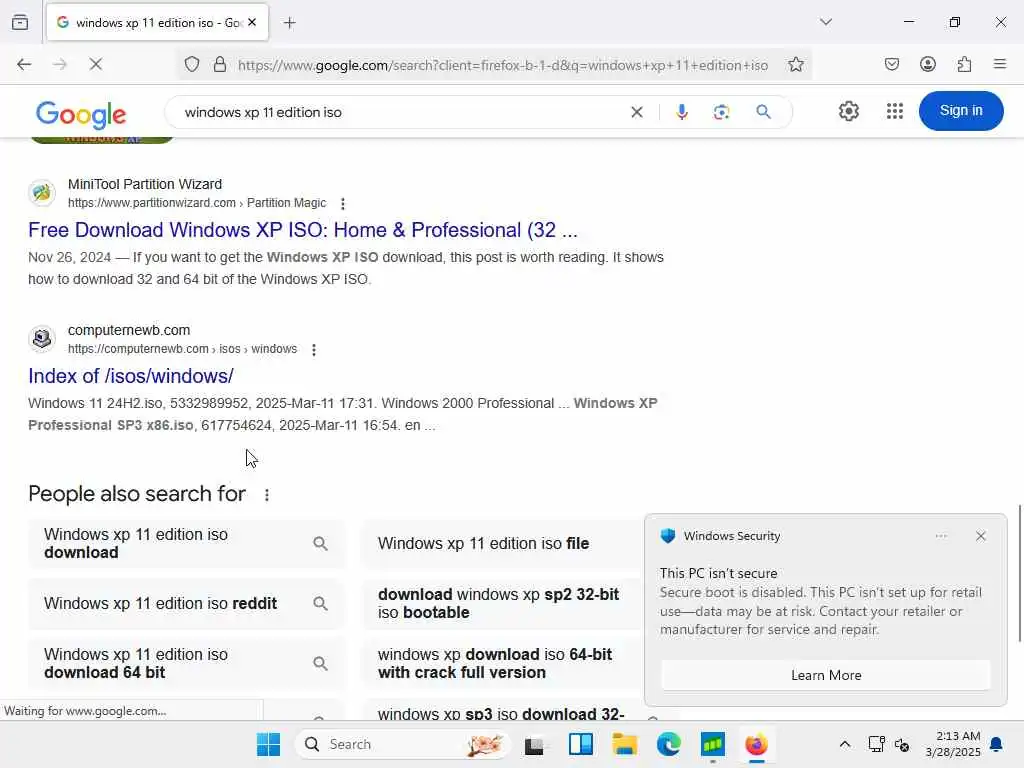
Task: Open the notification bell in the taskbar
Action: [x=996, y=744]
